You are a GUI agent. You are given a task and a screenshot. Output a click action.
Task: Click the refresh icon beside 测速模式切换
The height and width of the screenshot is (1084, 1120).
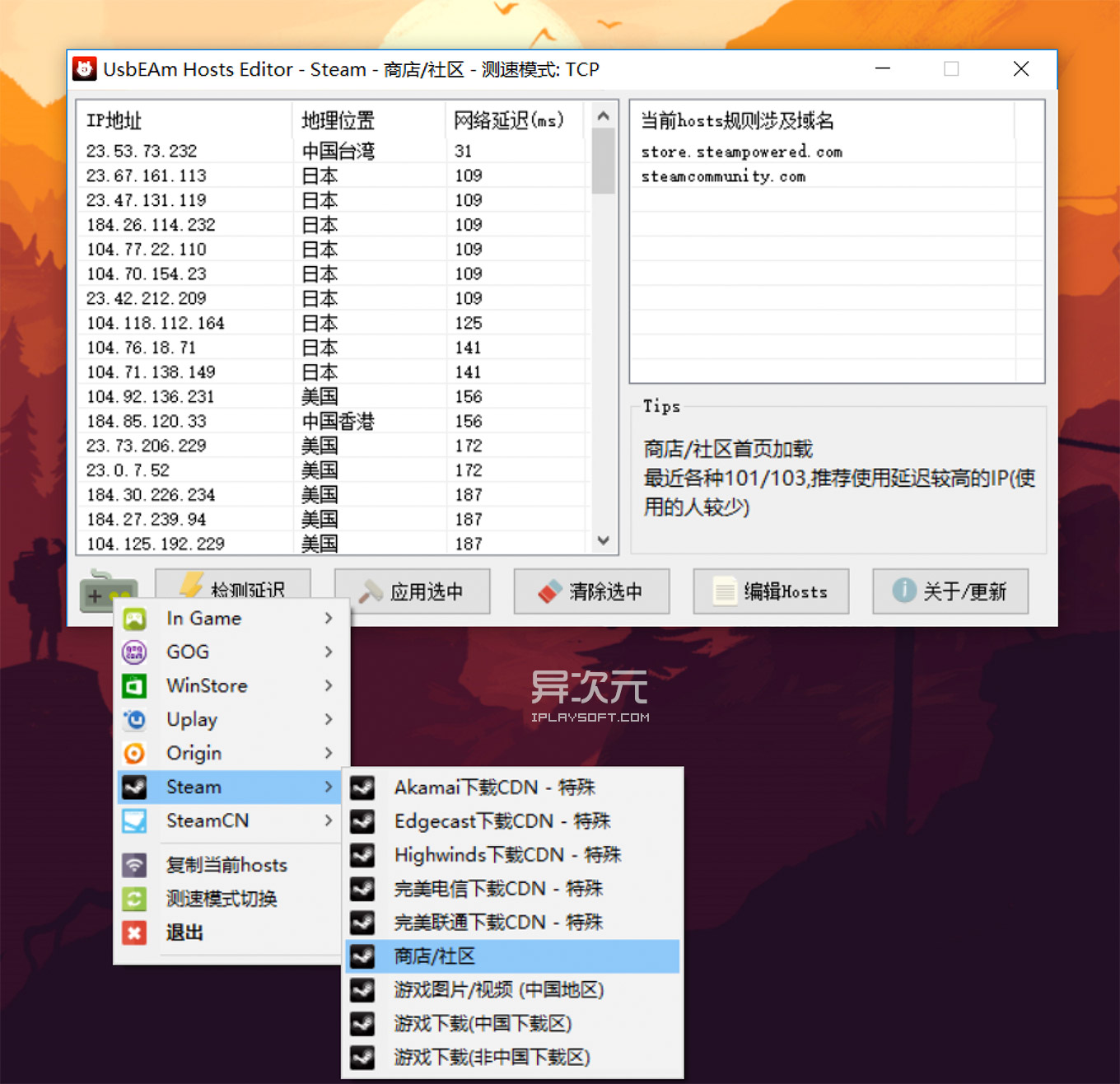point(134,899)
